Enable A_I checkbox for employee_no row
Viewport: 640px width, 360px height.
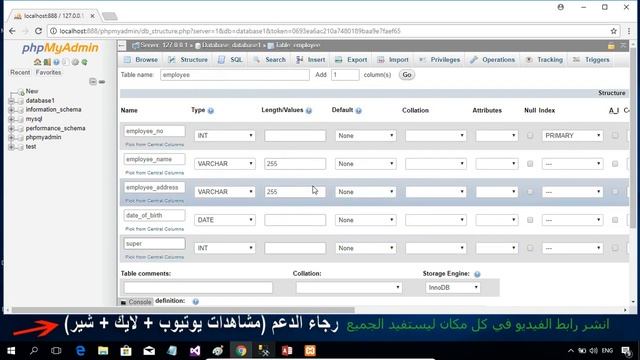615,136
